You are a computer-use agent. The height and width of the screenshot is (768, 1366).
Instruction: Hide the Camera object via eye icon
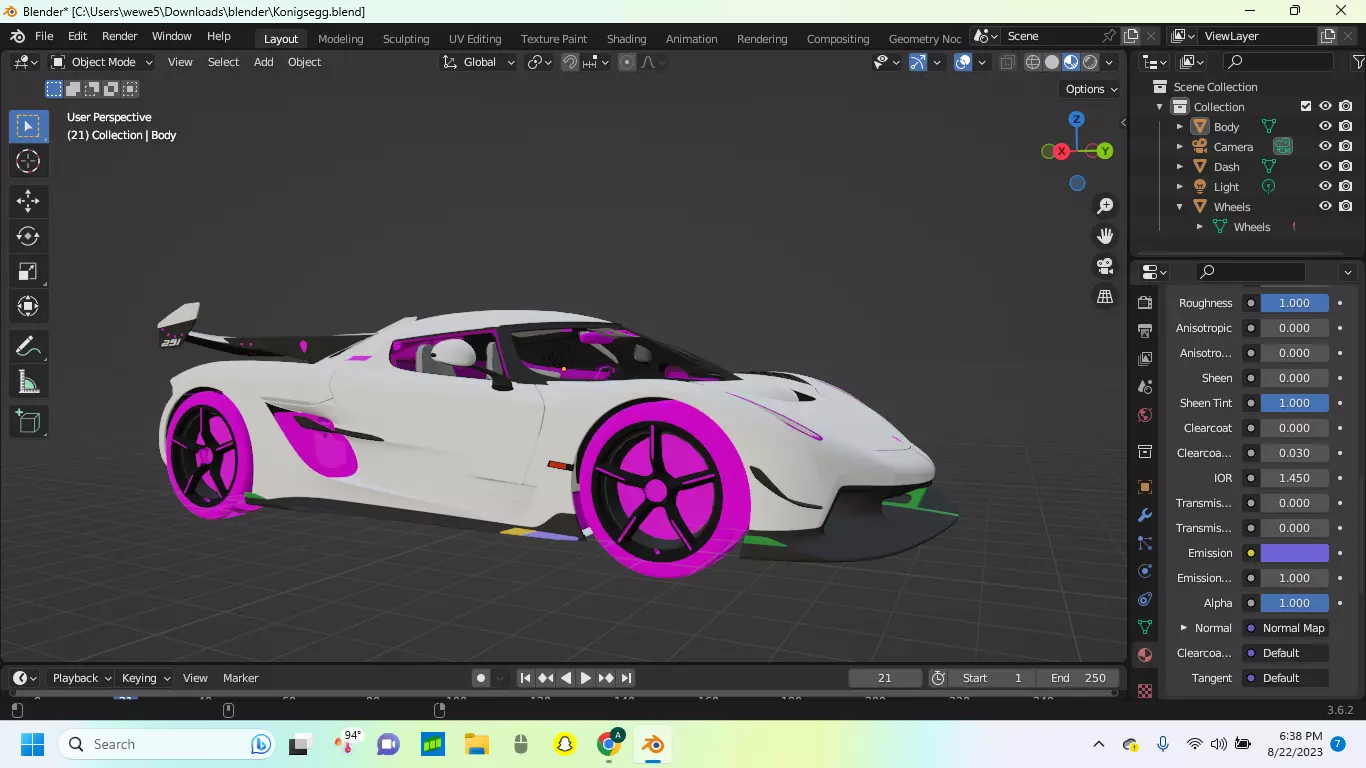click(x=1325, y=146)
